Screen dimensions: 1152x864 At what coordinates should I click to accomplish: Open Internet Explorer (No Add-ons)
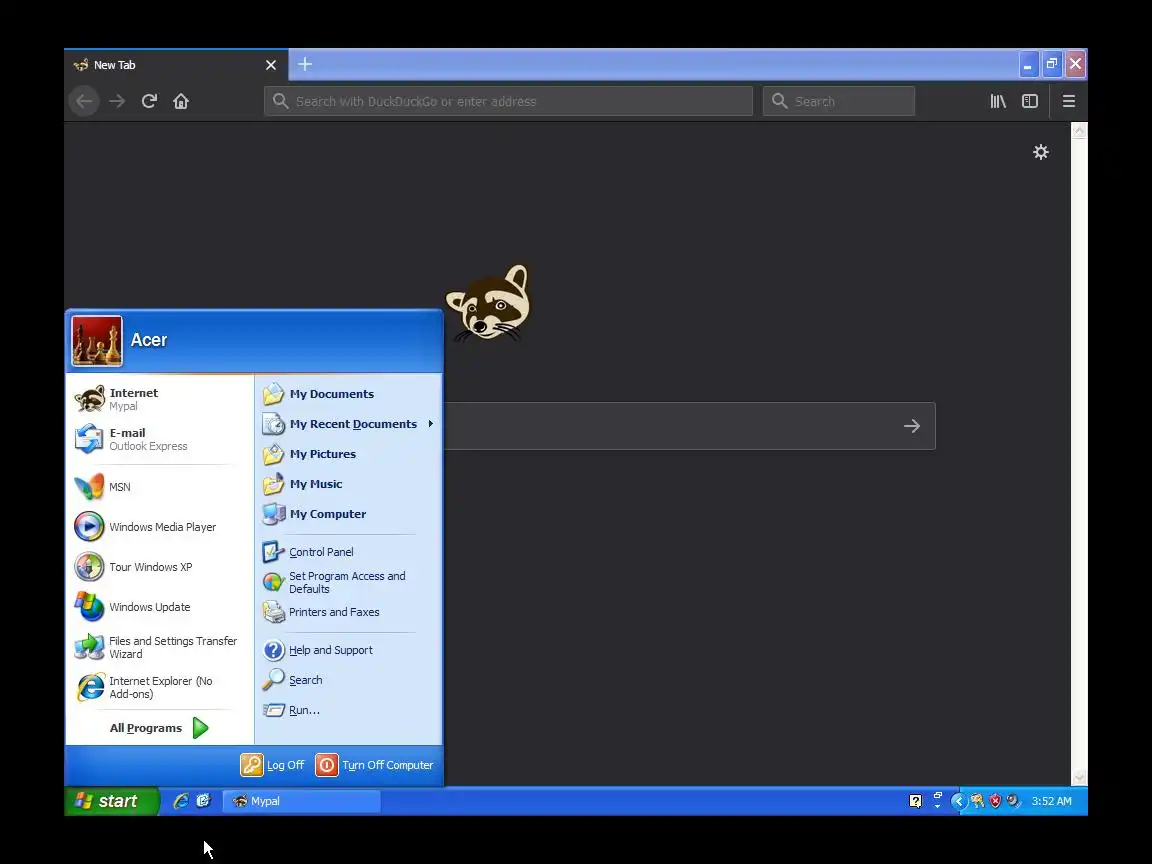pyautogui.click(x=159, y=687)
